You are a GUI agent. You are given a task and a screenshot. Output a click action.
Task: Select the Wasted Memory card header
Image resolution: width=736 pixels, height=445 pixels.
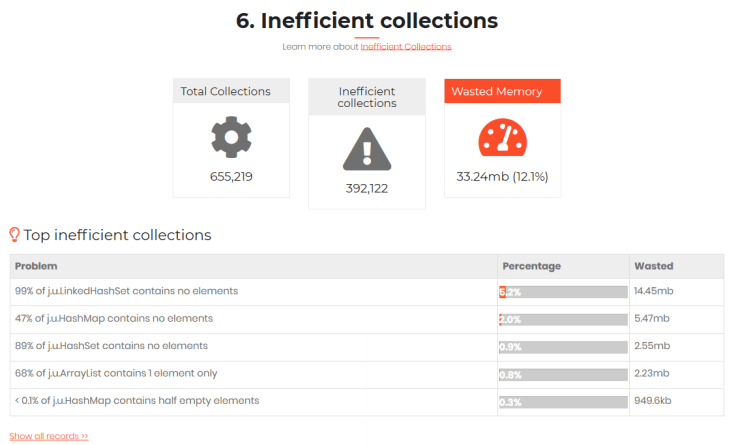(502, 91)
